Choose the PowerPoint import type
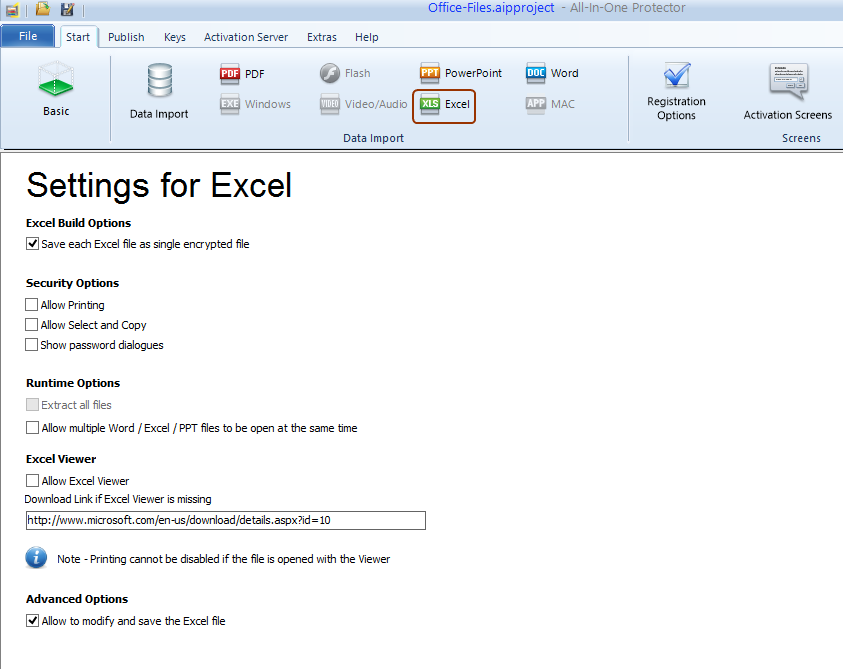Viewport: 843px width, 669px height. point(461,73)
